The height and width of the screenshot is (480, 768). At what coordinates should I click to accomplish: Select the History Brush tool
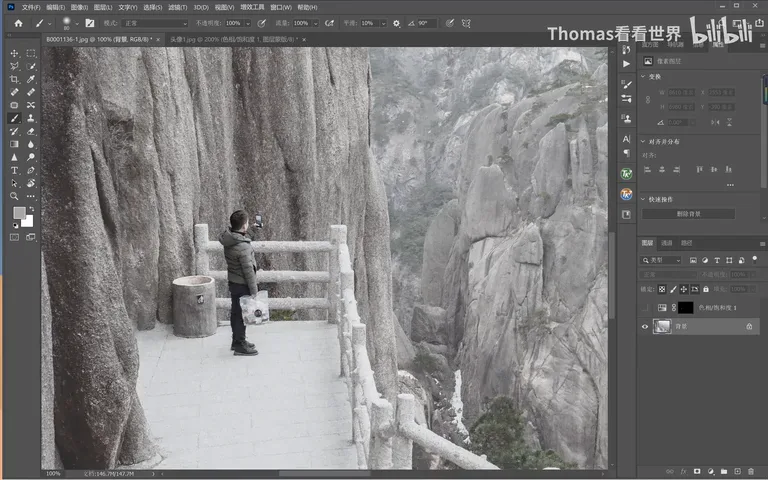coord(14,131)
